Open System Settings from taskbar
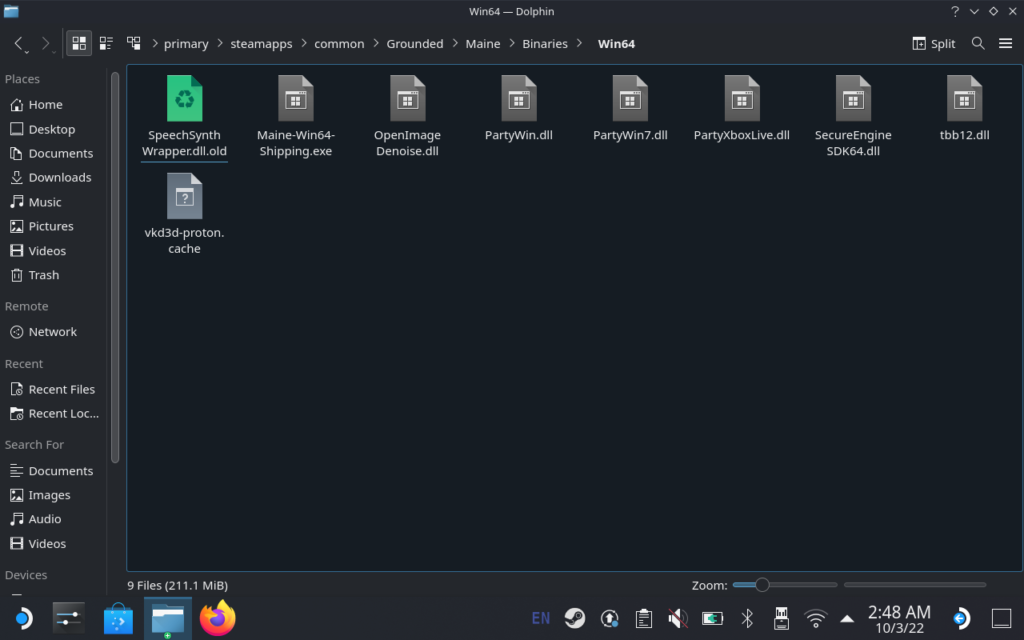 point(69,618)
